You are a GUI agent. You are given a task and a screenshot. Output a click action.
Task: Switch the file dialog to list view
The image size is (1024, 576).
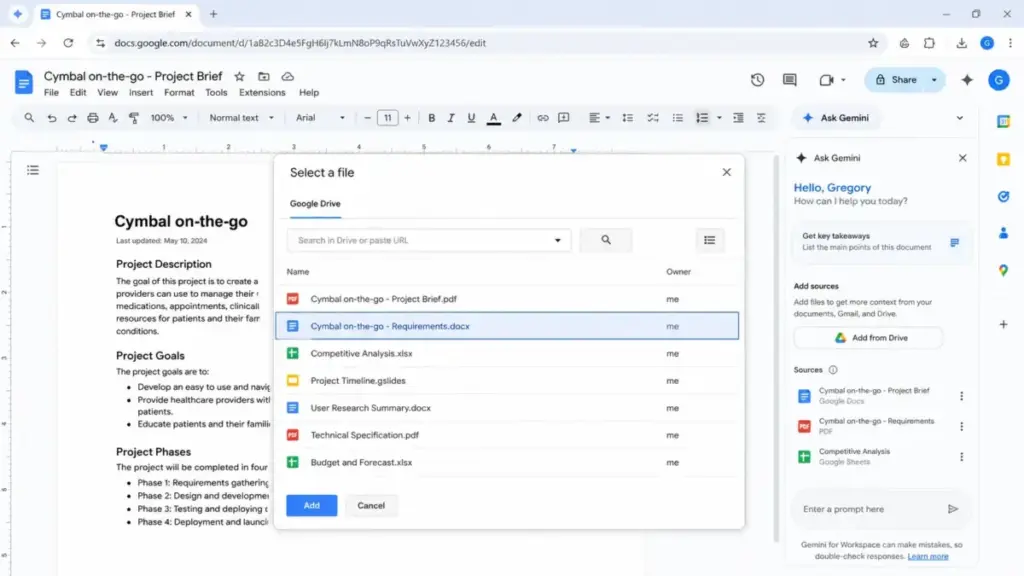click(709, 240)
